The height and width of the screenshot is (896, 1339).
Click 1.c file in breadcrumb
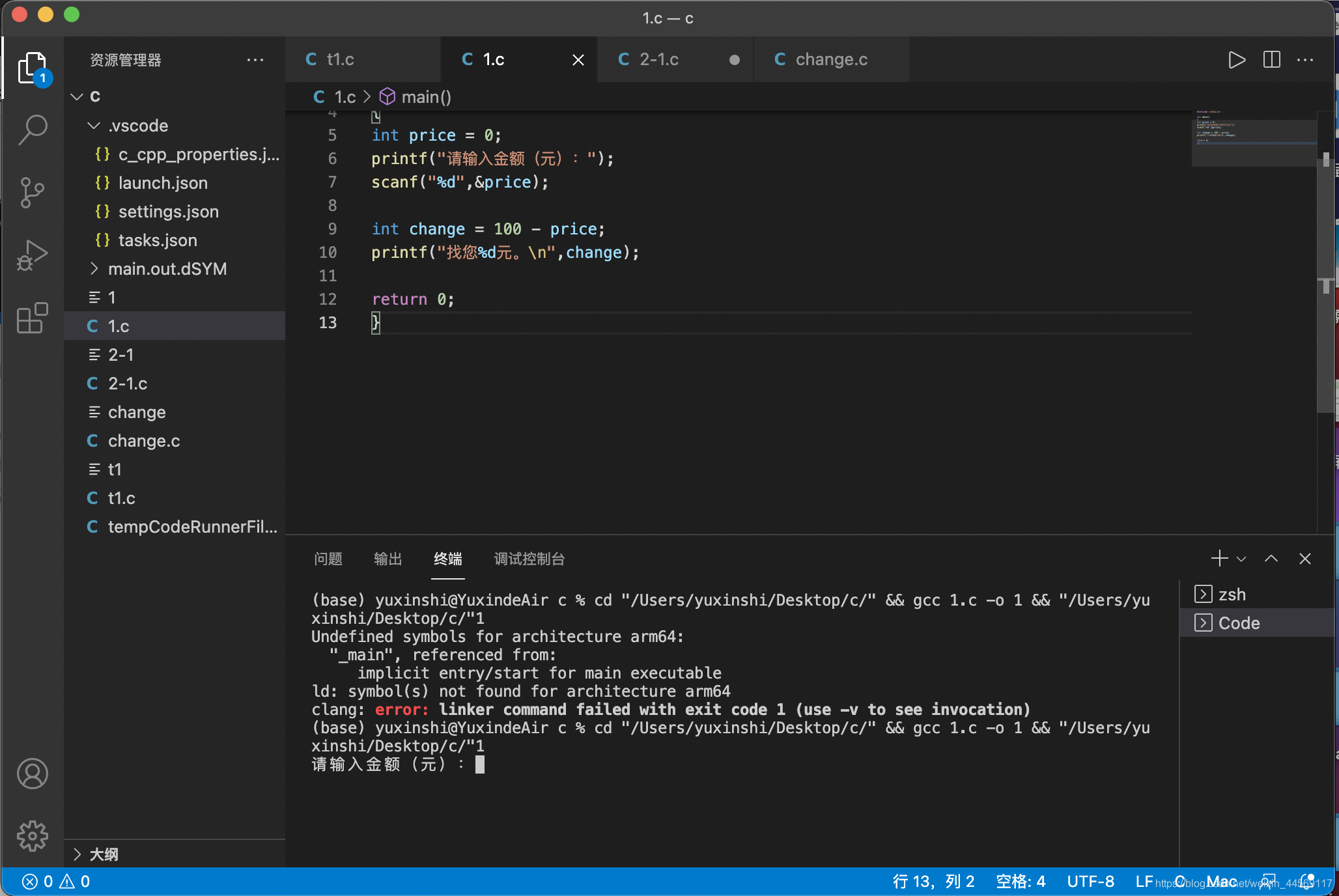(x=335, y=97)
